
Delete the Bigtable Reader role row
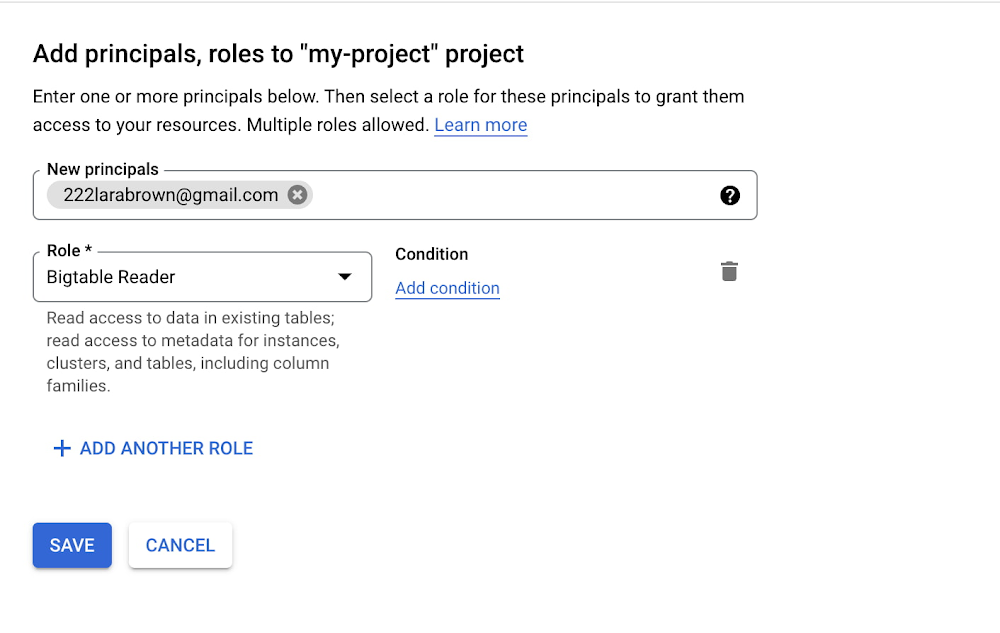(x=729, y=271)
